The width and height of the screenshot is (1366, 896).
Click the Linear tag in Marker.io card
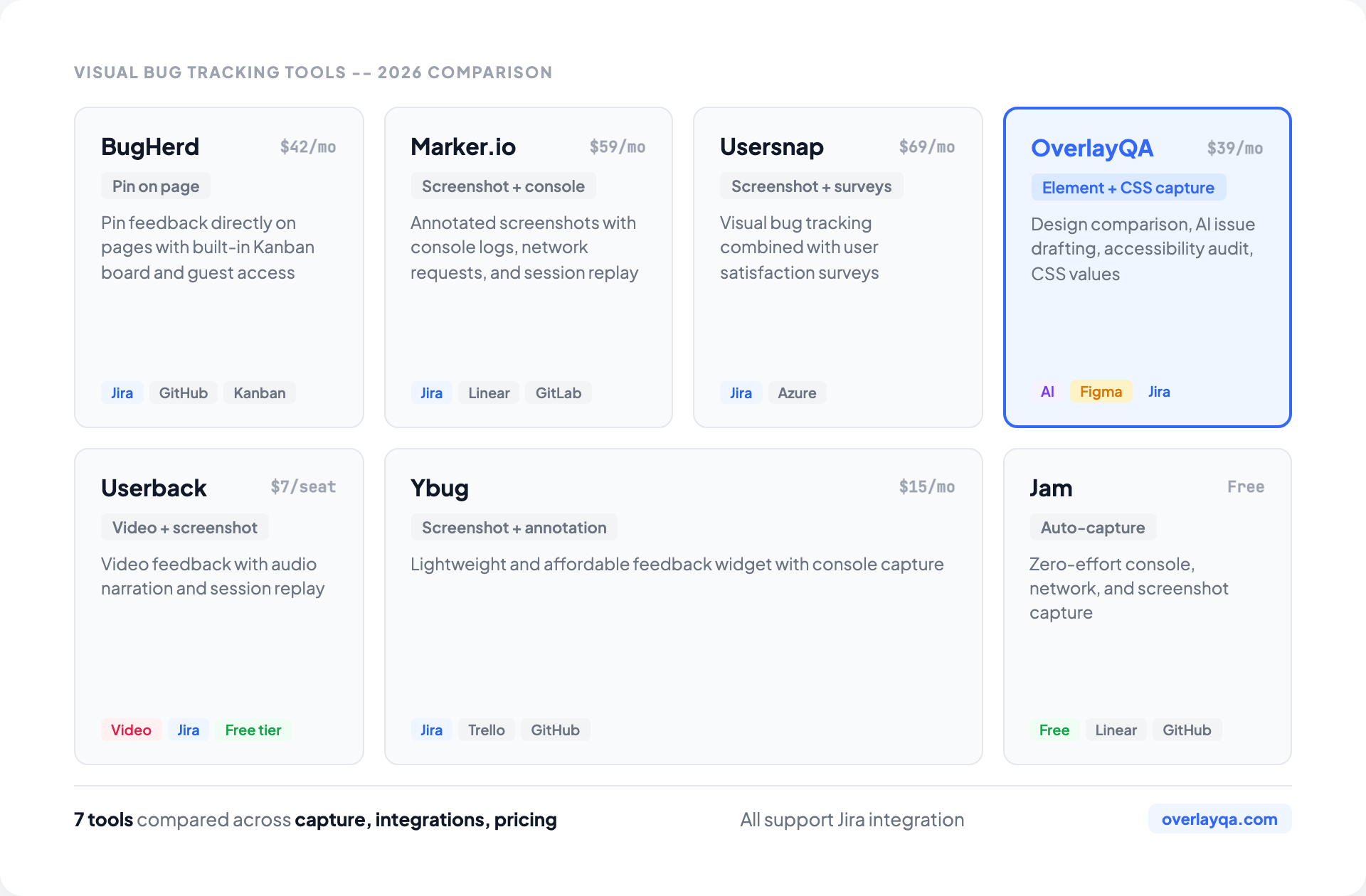click(489, 393)
